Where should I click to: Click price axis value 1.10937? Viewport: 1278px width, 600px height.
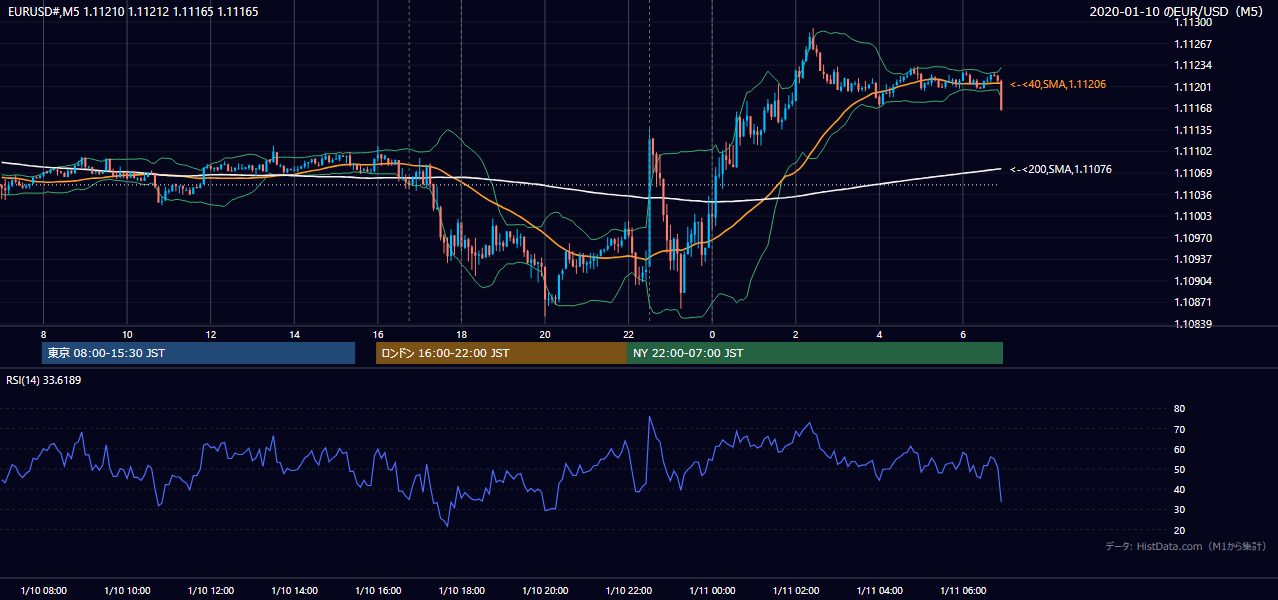1191,260
